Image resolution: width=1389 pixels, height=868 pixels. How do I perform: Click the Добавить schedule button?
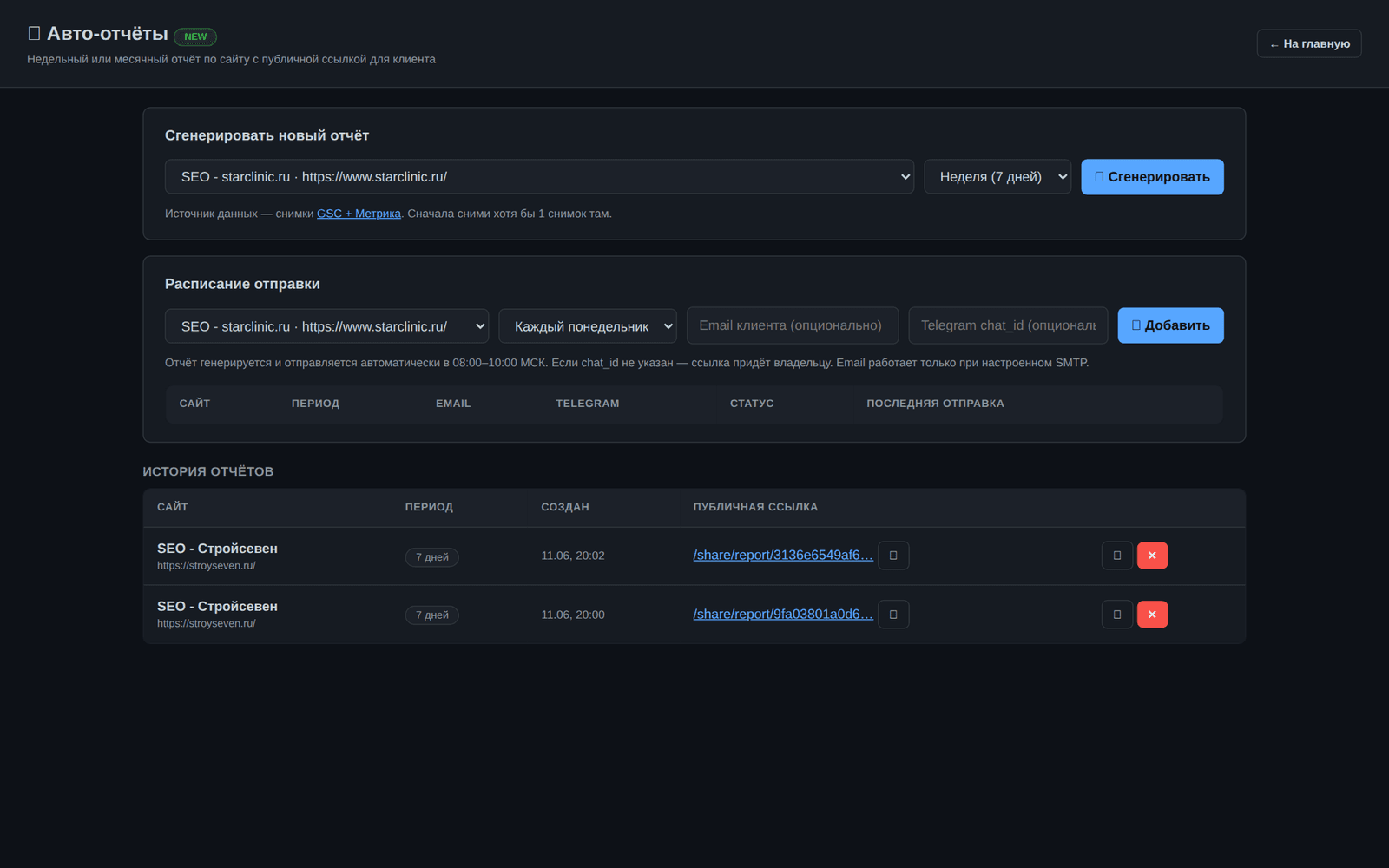[x=1170, y=325]
